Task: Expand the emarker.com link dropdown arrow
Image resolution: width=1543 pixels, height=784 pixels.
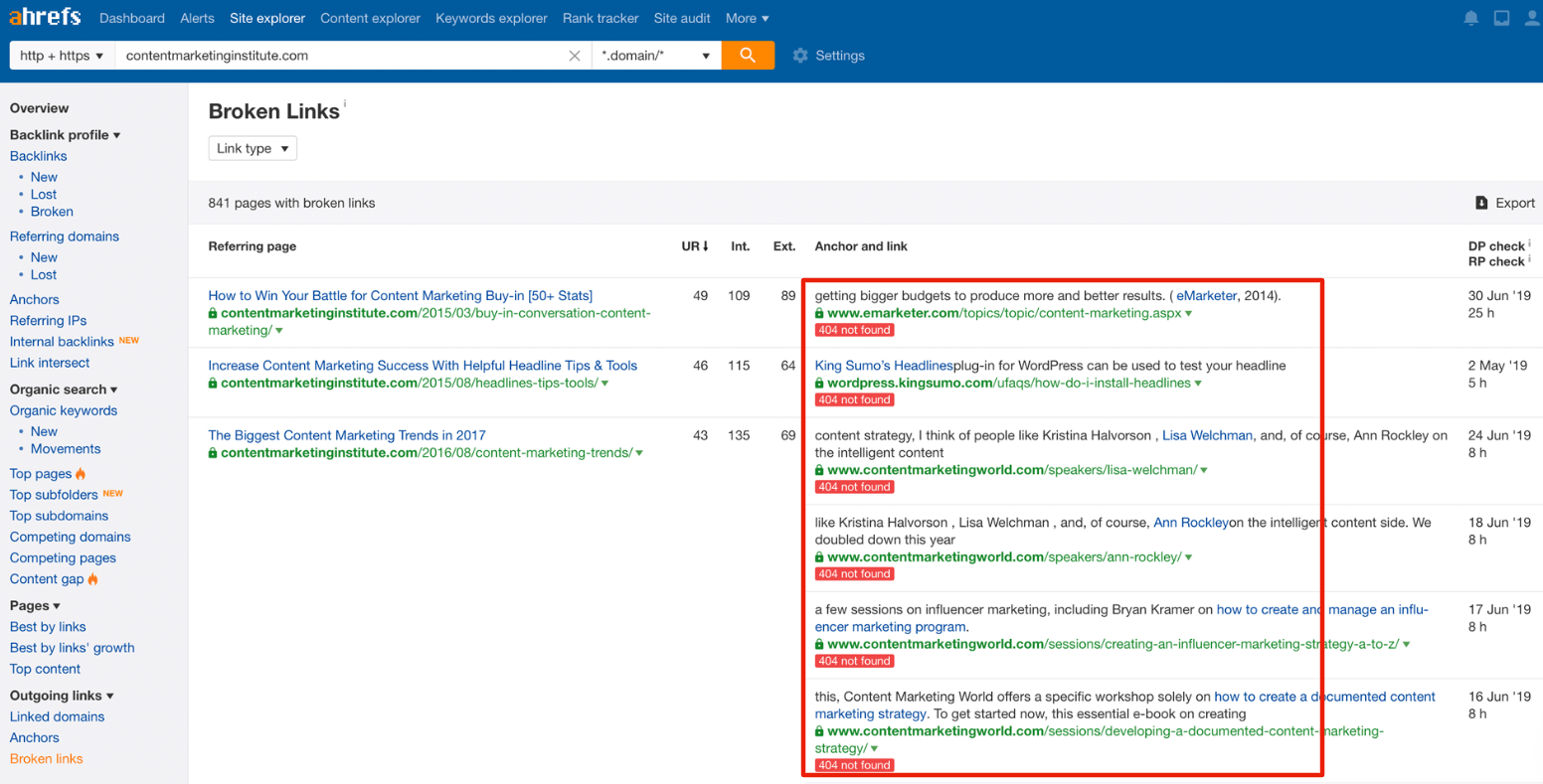Action: (1189, 314)
